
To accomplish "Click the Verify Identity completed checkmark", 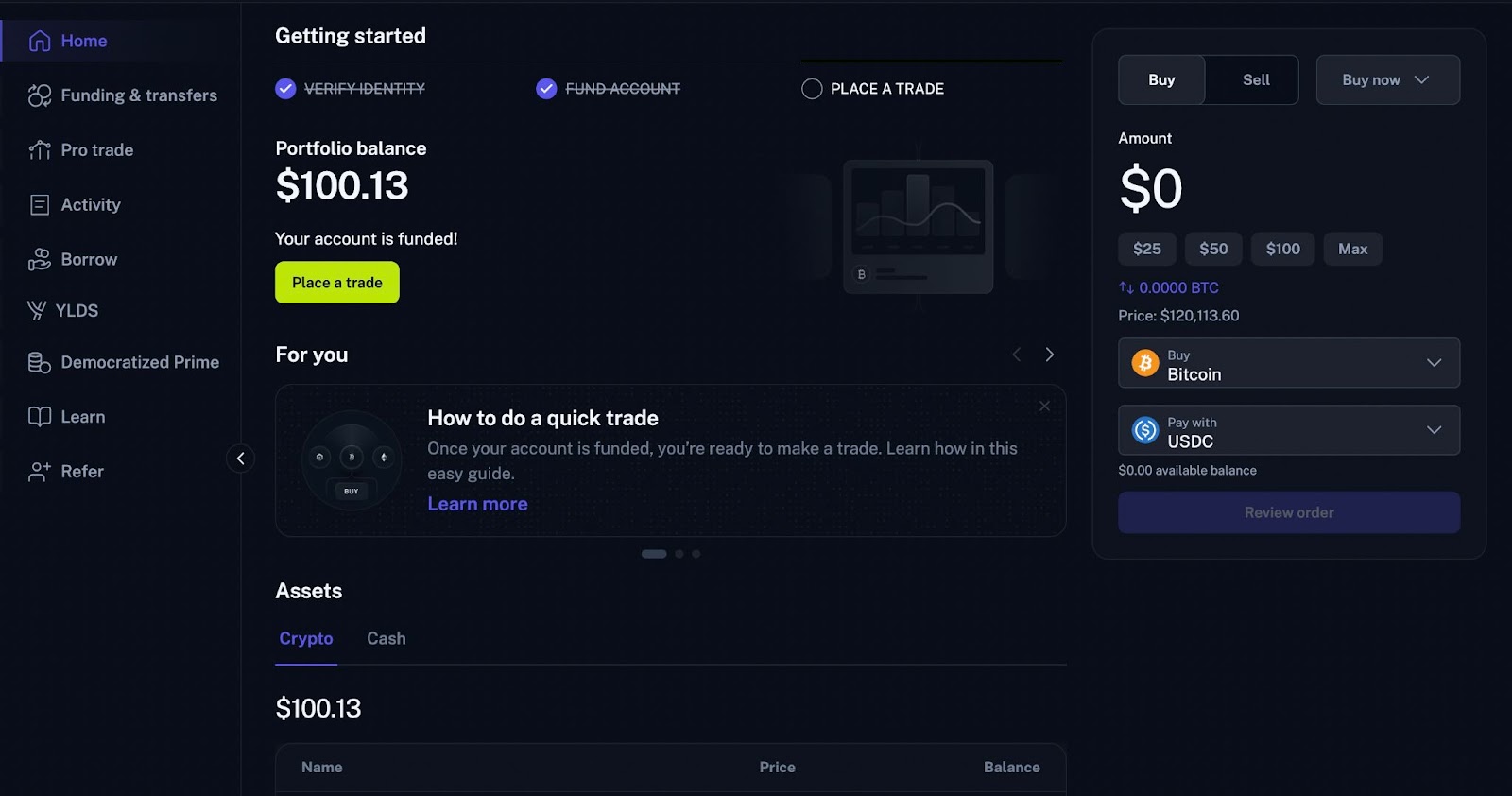I will click(285, 88).
